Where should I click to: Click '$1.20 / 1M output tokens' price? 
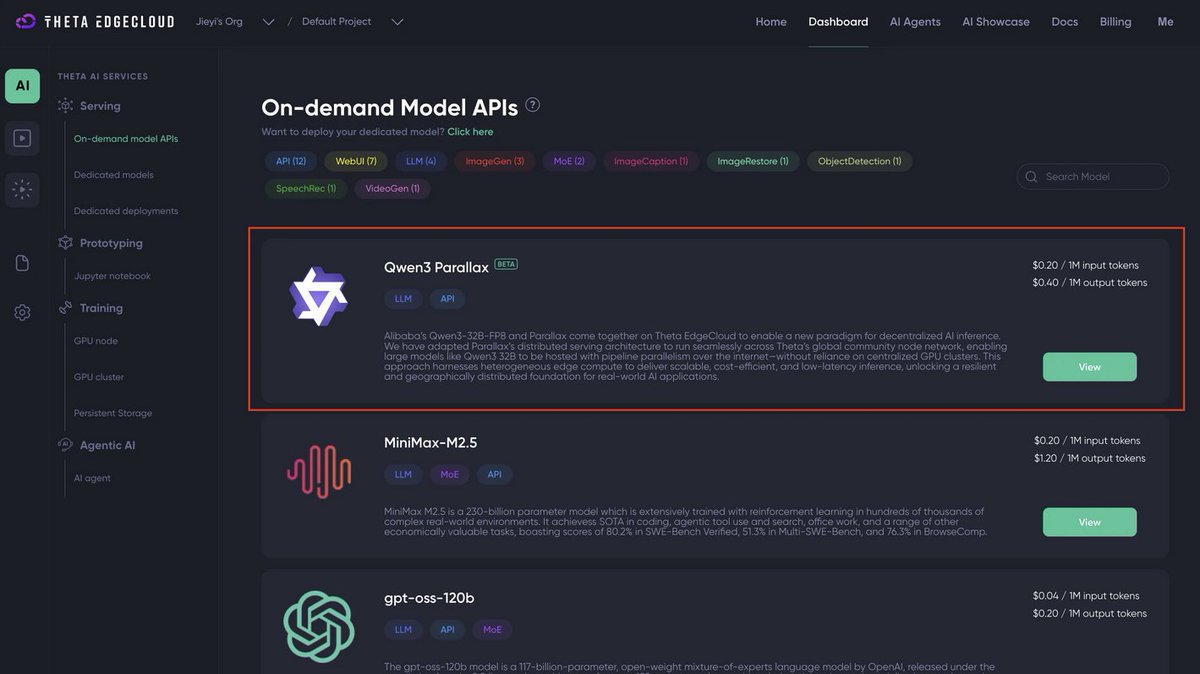point(1090,458)
